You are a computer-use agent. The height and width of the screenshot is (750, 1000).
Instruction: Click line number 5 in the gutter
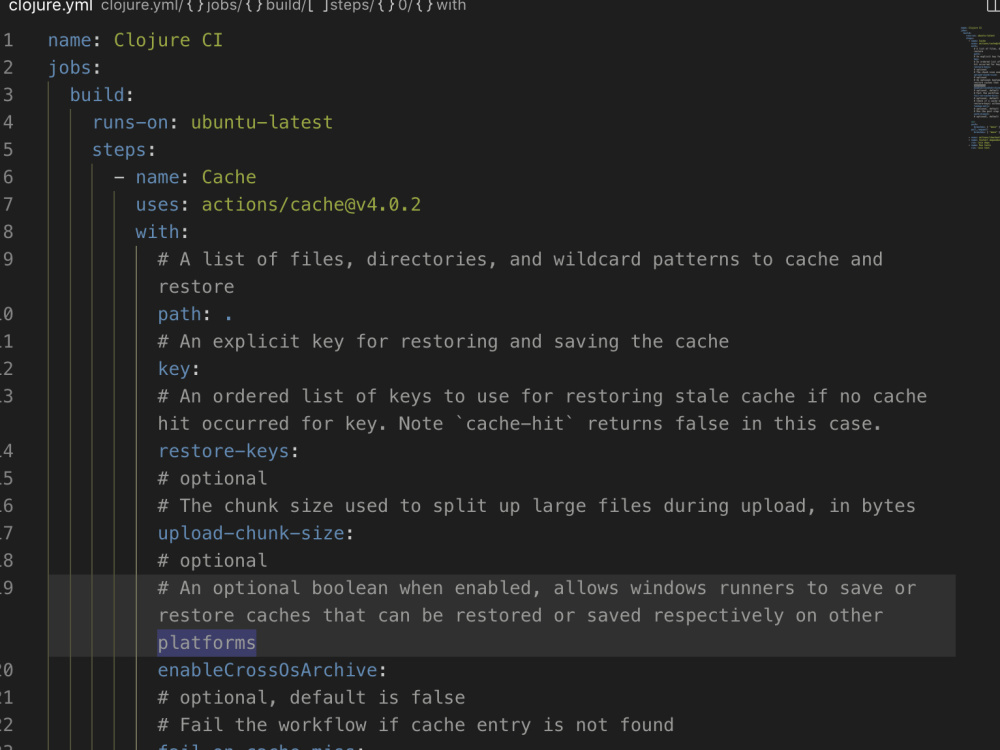(8, 150)
